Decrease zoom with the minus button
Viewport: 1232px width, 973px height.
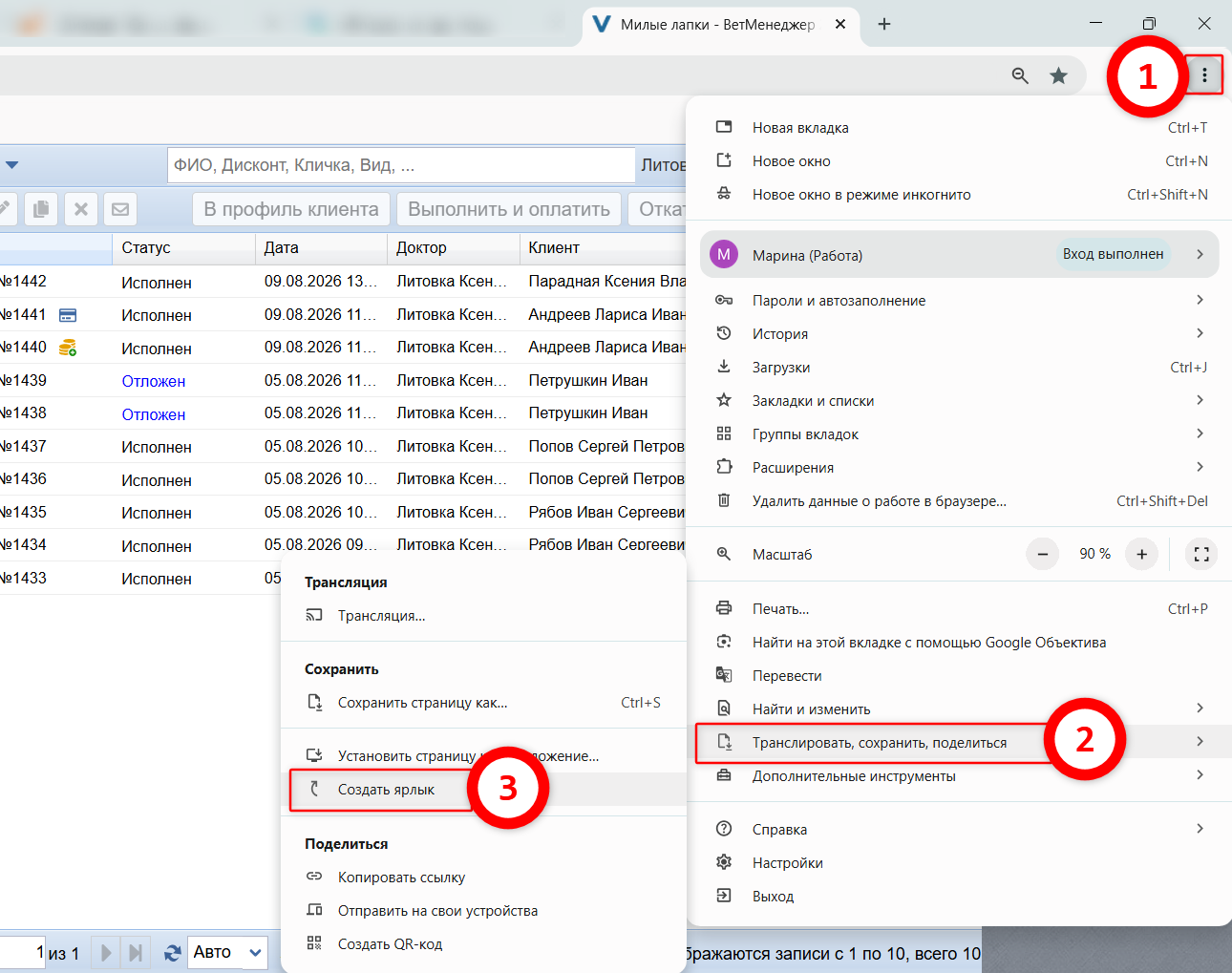(1043, 554)
